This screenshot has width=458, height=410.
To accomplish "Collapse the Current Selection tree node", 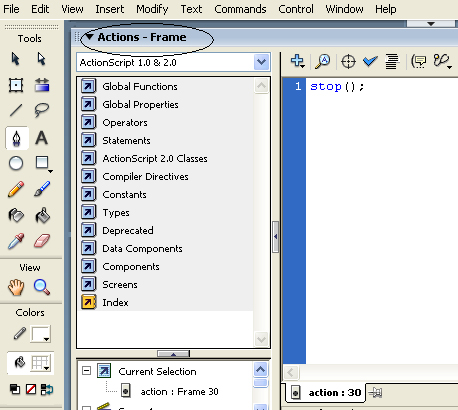I will coord(86,371).
